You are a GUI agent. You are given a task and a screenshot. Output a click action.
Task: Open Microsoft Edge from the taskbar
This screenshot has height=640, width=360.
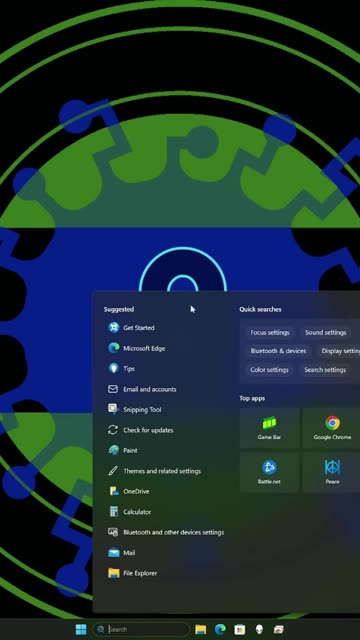point(220,629)
